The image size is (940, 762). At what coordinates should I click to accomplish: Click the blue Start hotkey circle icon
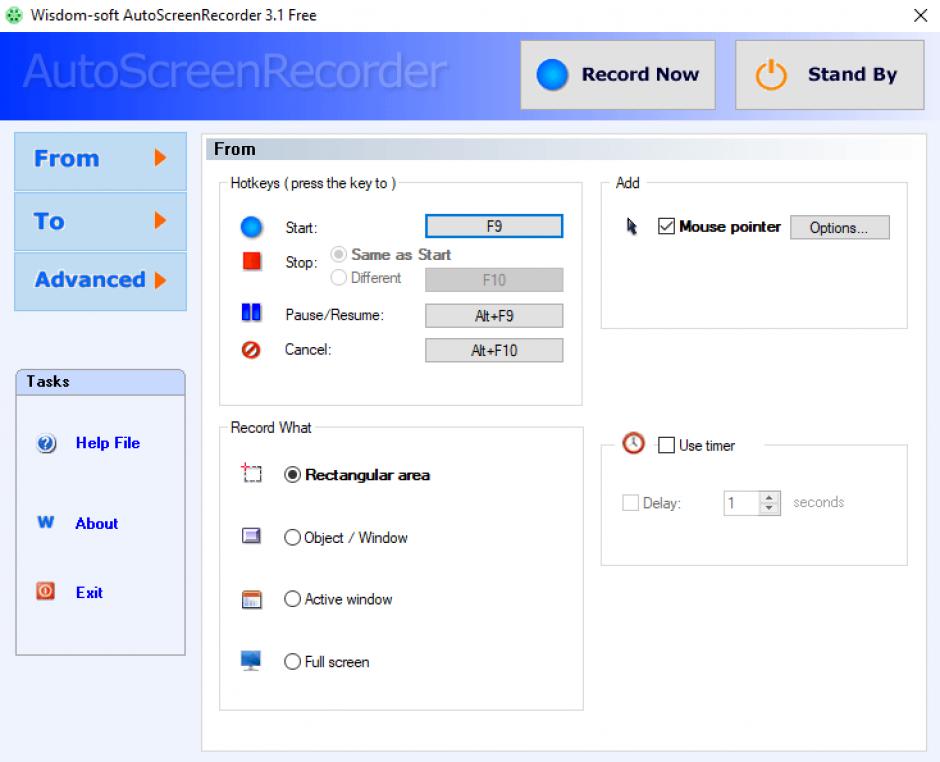click(251, 227)
